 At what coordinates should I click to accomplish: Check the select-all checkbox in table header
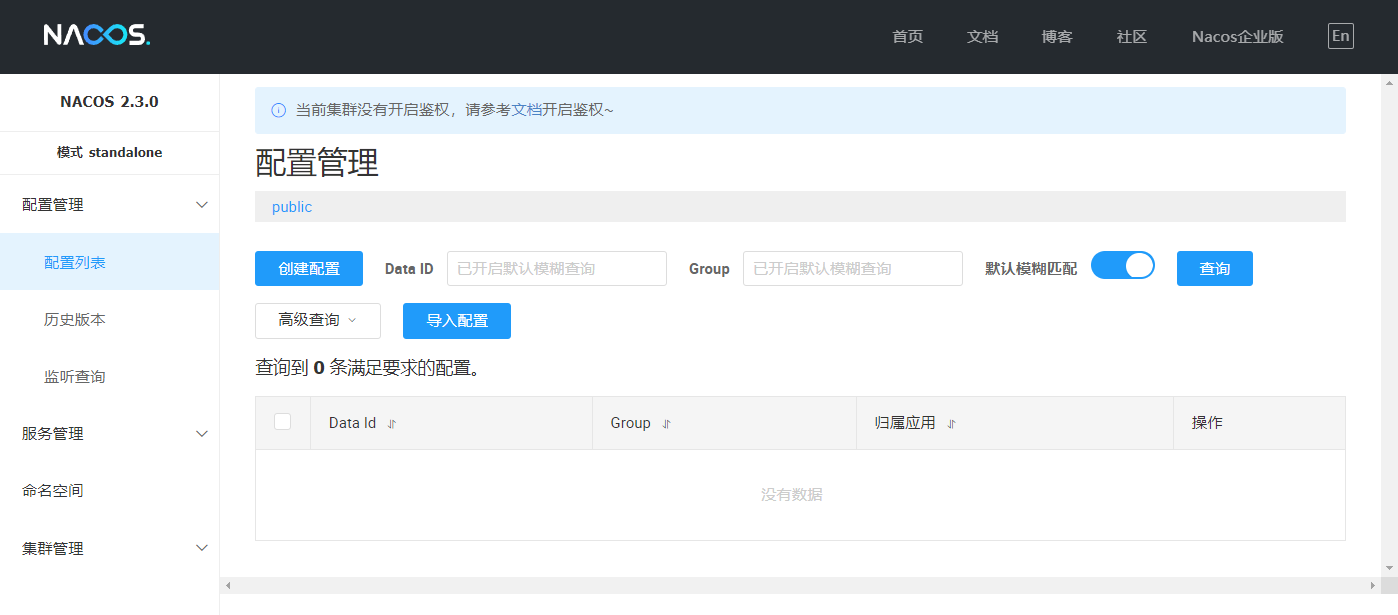point(282,422)
